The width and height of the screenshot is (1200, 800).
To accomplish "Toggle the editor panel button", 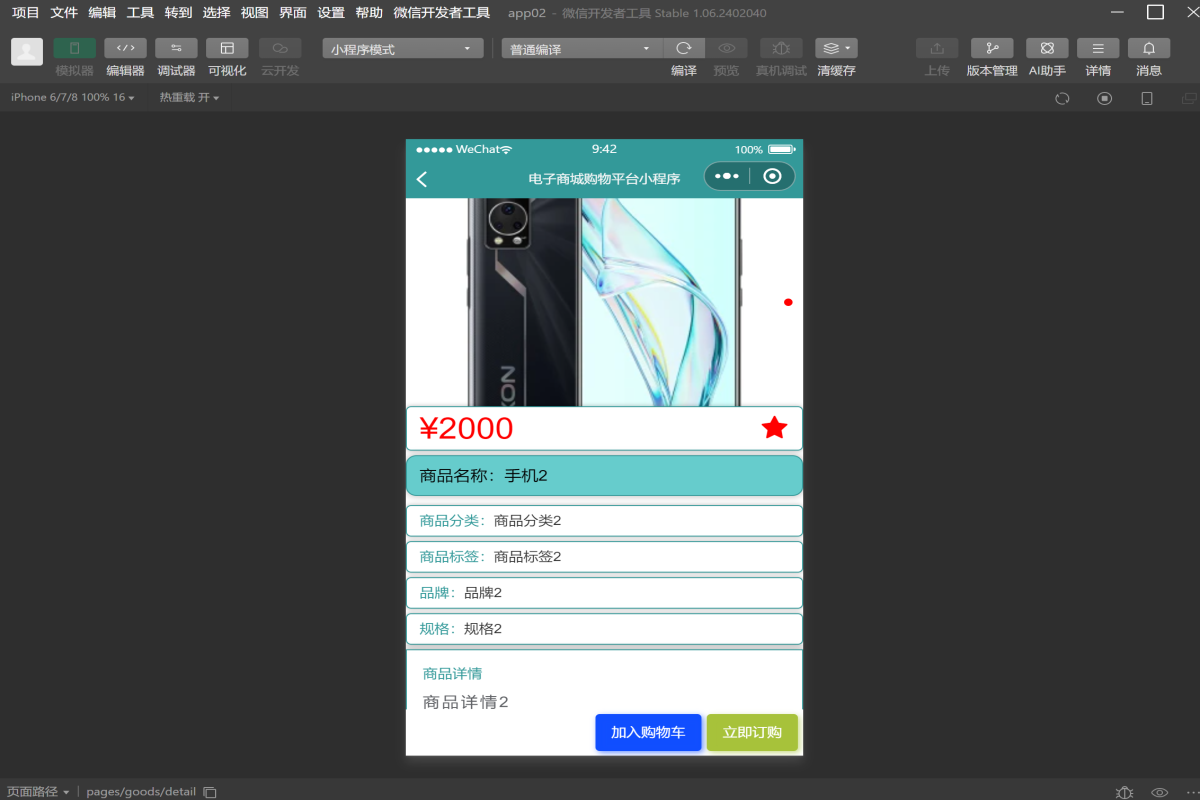I will (125, 48).
